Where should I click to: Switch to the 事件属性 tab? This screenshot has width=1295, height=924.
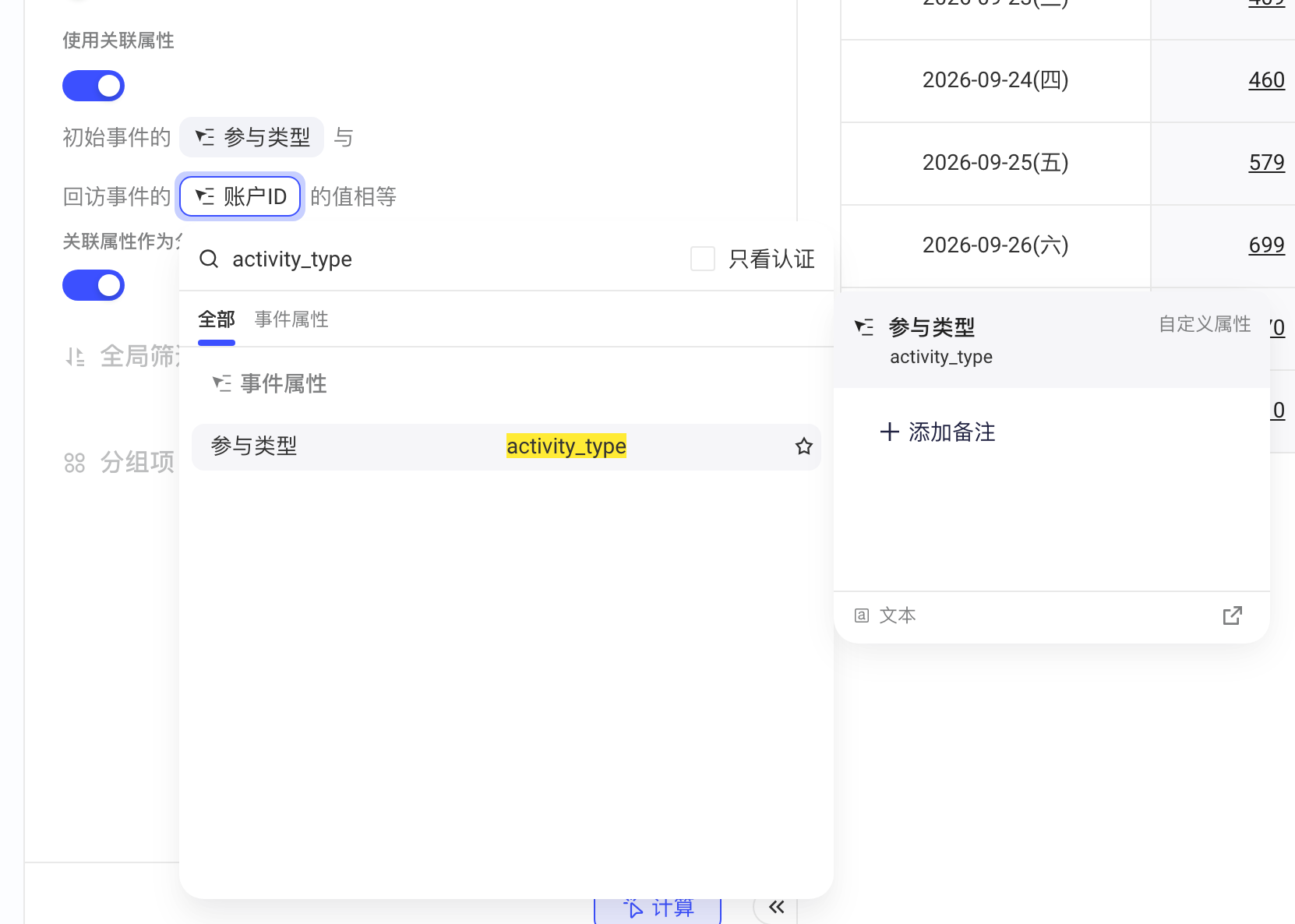pos(291,319)
